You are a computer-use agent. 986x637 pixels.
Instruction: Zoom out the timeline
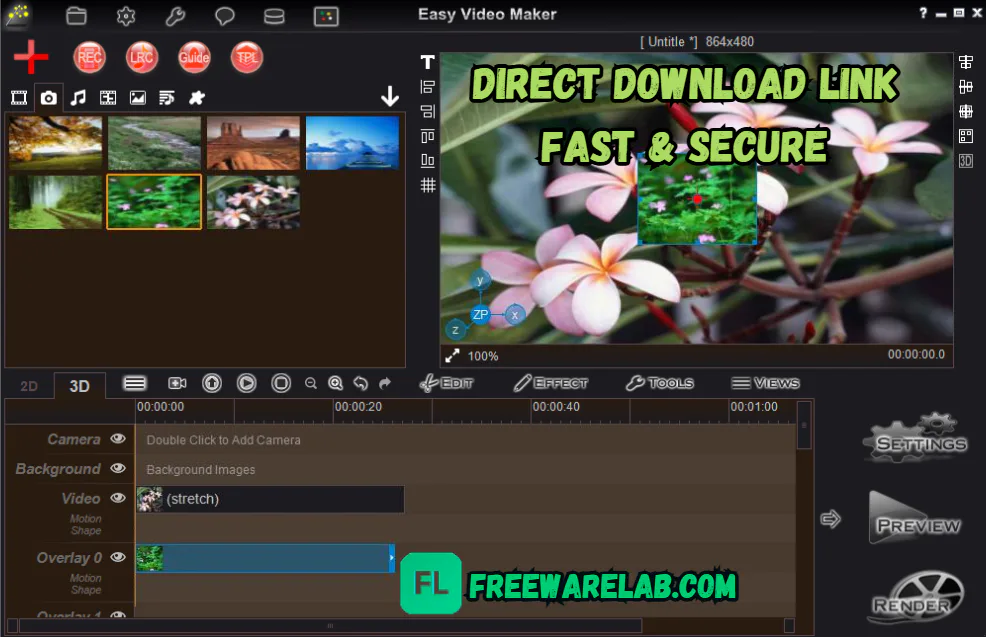pos(311,383)
